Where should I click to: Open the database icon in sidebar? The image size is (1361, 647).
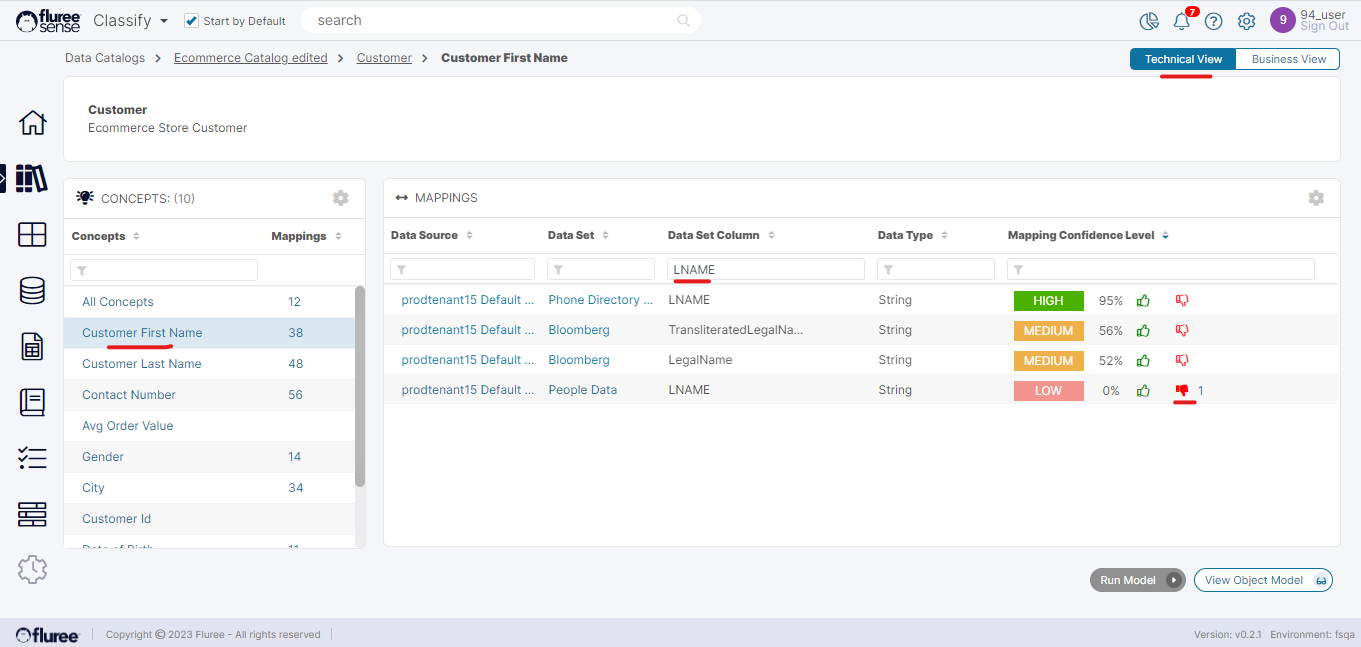(x=33, y=291)
